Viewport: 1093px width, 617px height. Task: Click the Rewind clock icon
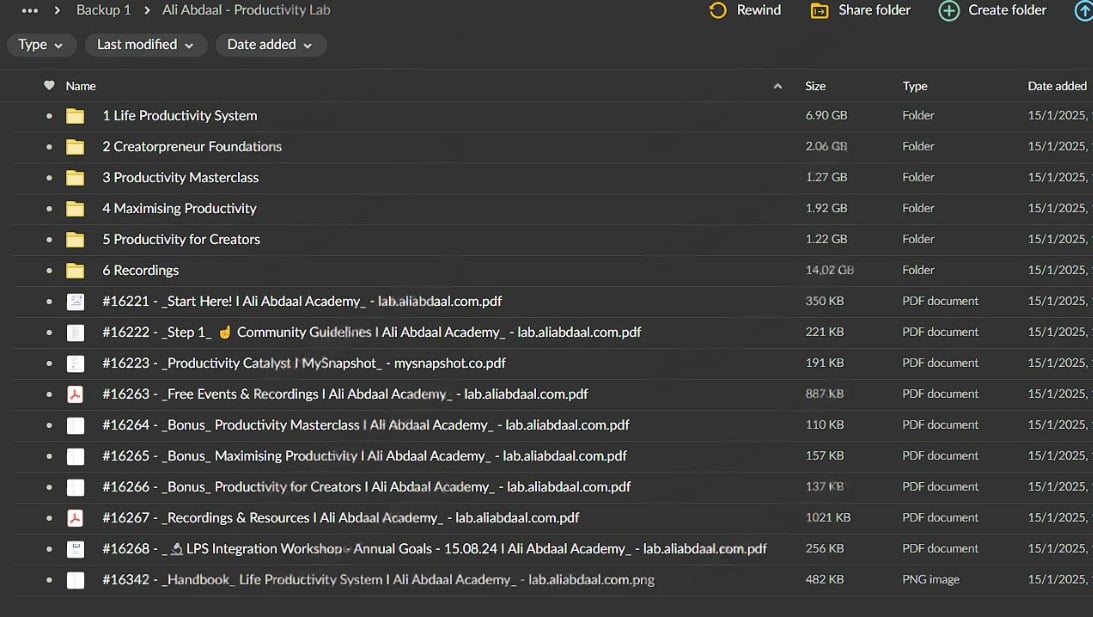pos(717,10)
